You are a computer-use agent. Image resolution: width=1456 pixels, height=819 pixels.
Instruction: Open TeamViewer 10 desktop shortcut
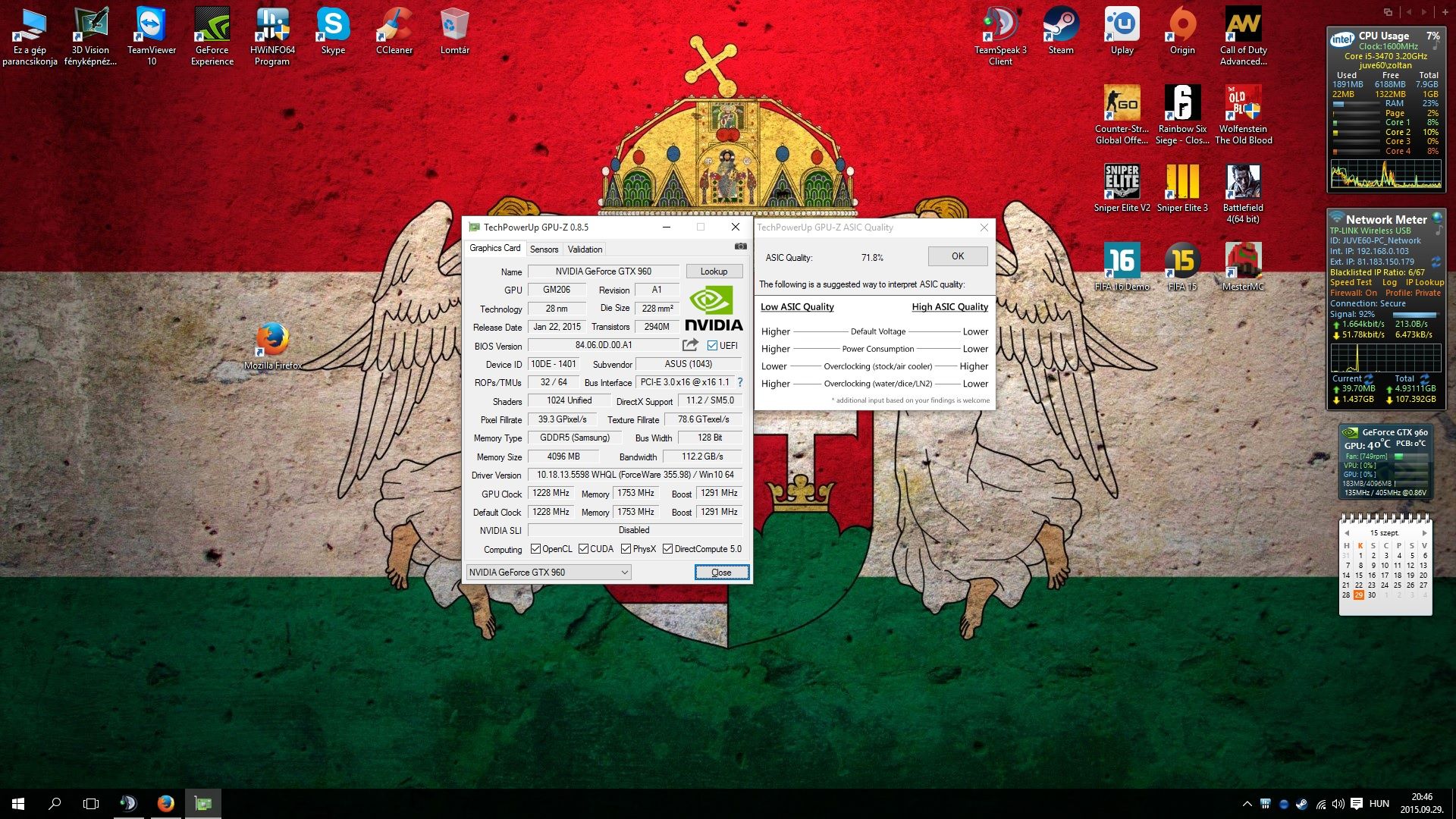pos(151,36)
